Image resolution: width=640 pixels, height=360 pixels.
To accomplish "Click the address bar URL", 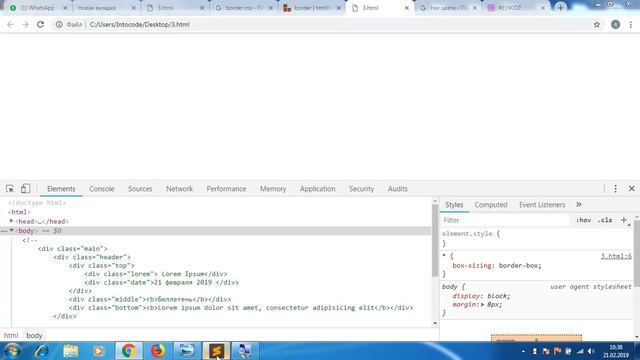I will coord(140,24).
